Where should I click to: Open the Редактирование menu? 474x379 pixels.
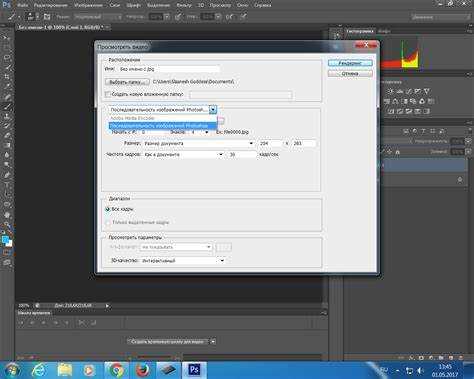tap(50, 5)
